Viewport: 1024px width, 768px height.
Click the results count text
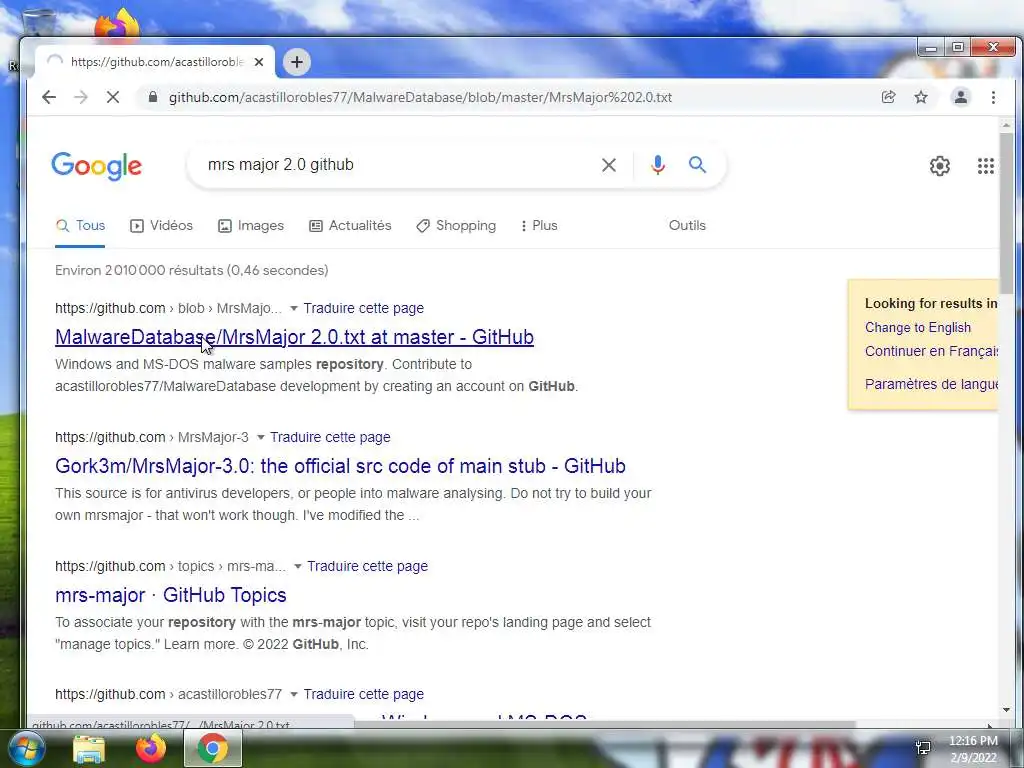pyautogui.click(x=191, y=270)
